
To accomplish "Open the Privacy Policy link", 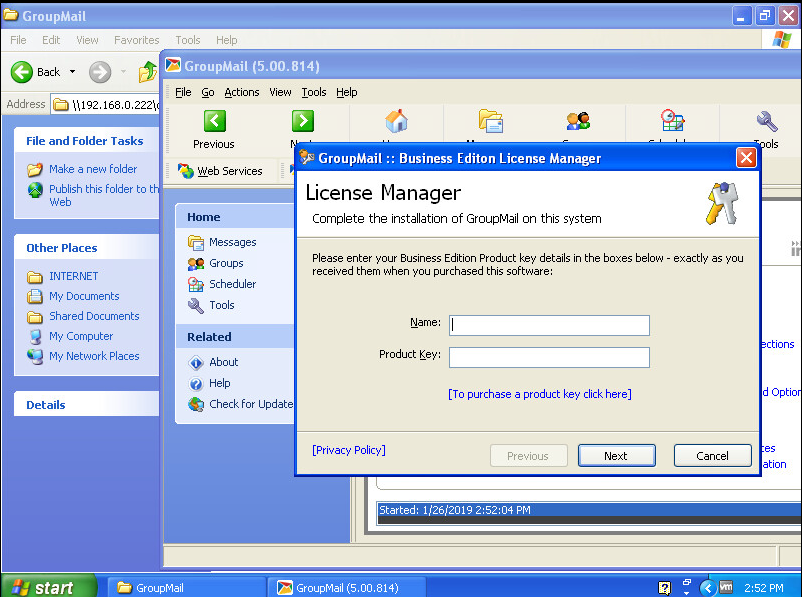I will coord(349,450).
